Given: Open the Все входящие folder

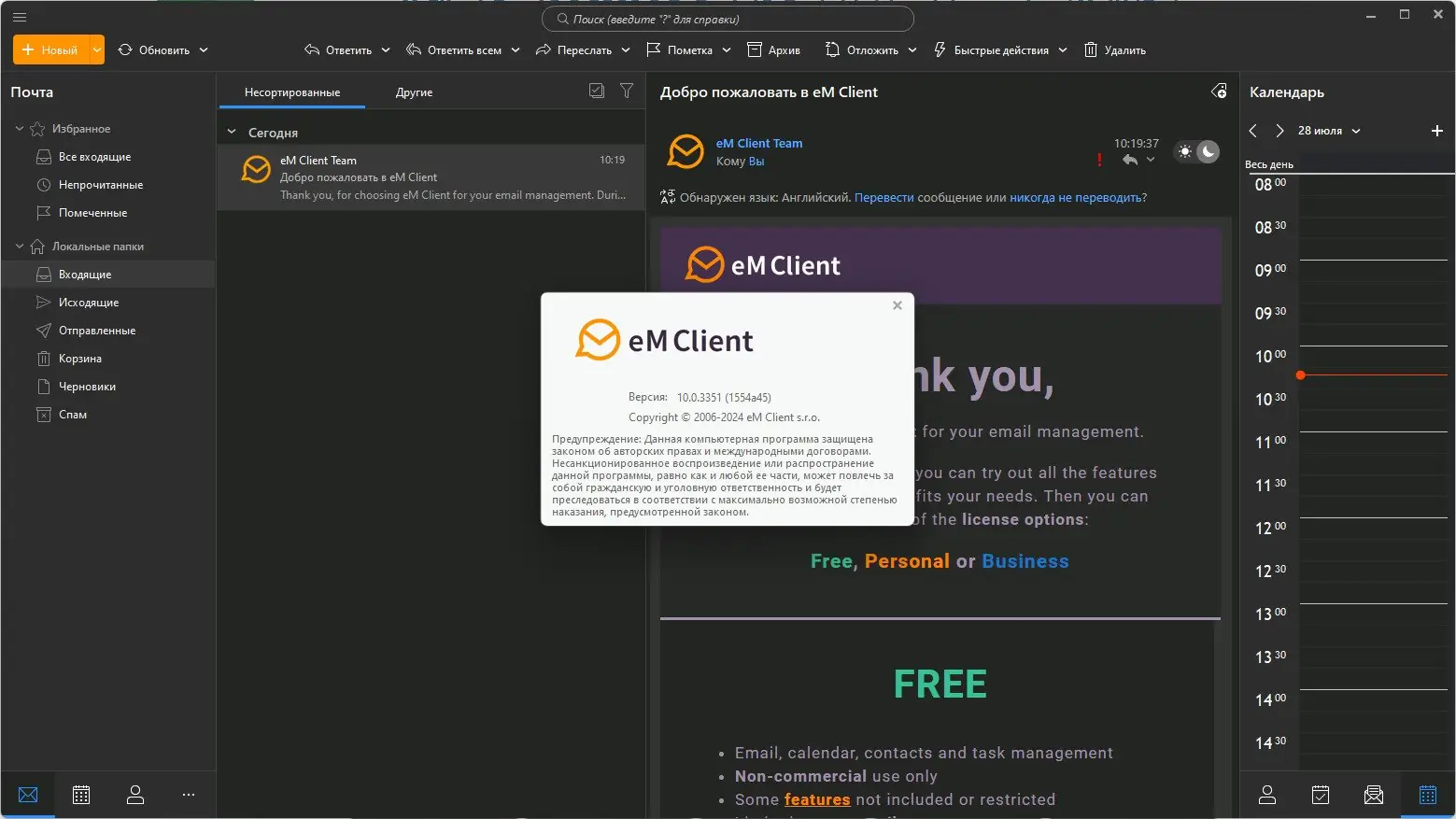Looking at the screenshot, I should (108, 157).
